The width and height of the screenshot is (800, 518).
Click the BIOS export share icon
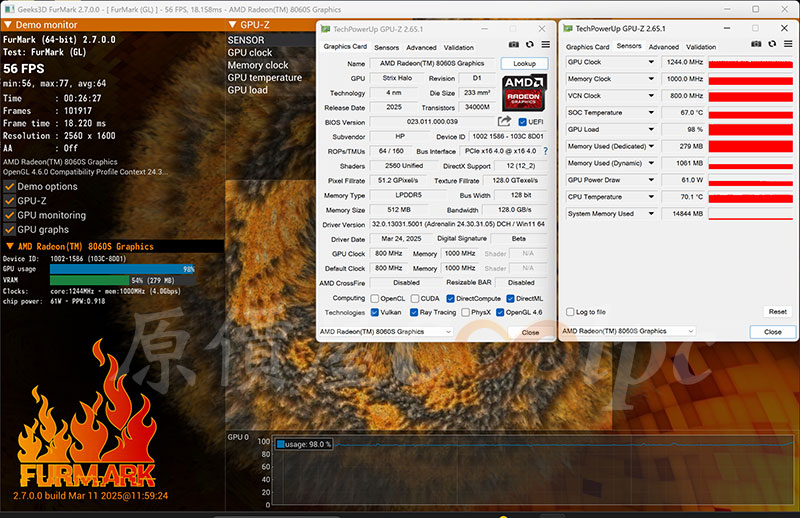coord(506,121)
